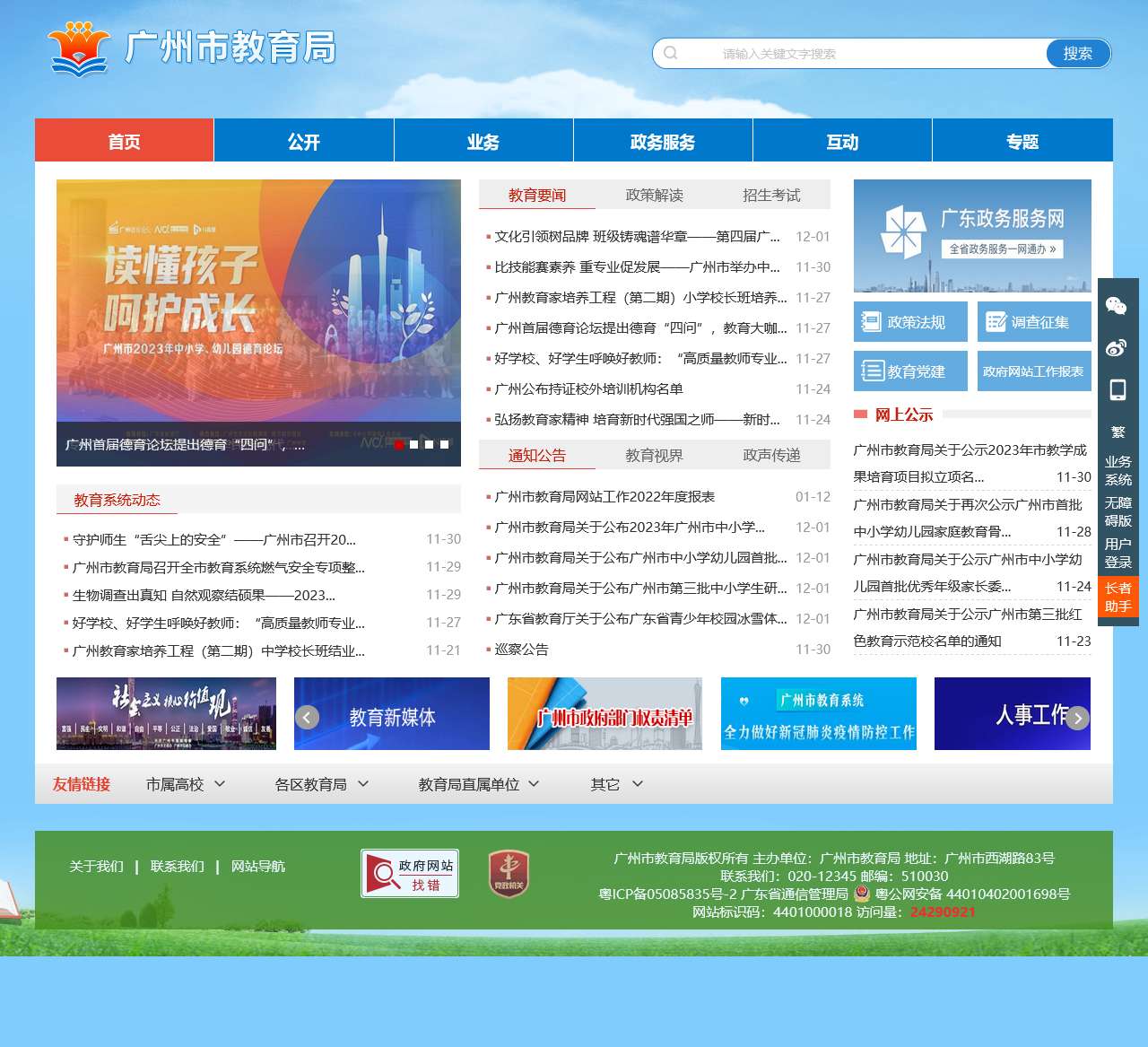Screen dimensions: 1148x1047
Task: Select the fourth slide indicator dot
Action: pyautogui.click(x=444, y=444)
